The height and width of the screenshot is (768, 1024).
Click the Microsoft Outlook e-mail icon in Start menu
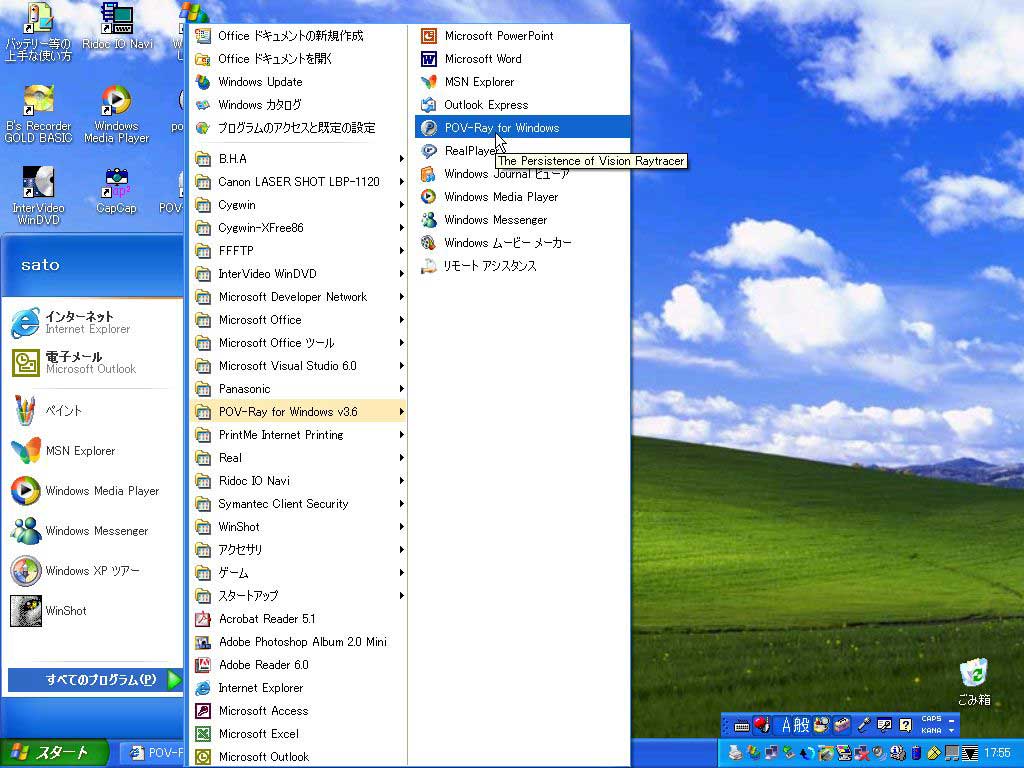pos(25,362)
